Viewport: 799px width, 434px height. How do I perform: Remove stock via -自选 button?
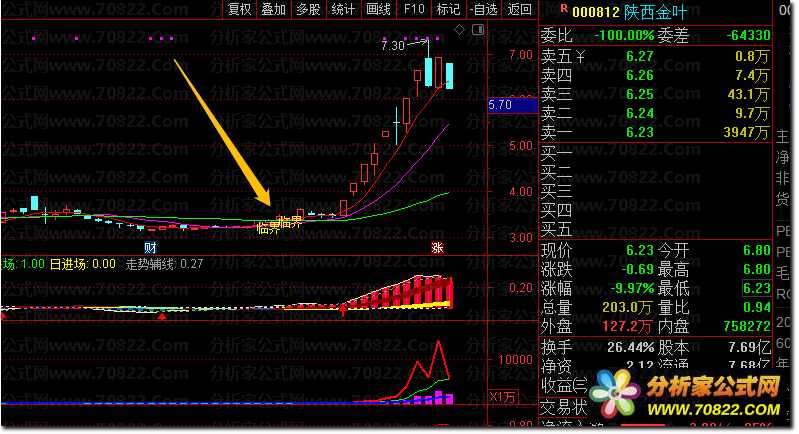tap(483, 9)
